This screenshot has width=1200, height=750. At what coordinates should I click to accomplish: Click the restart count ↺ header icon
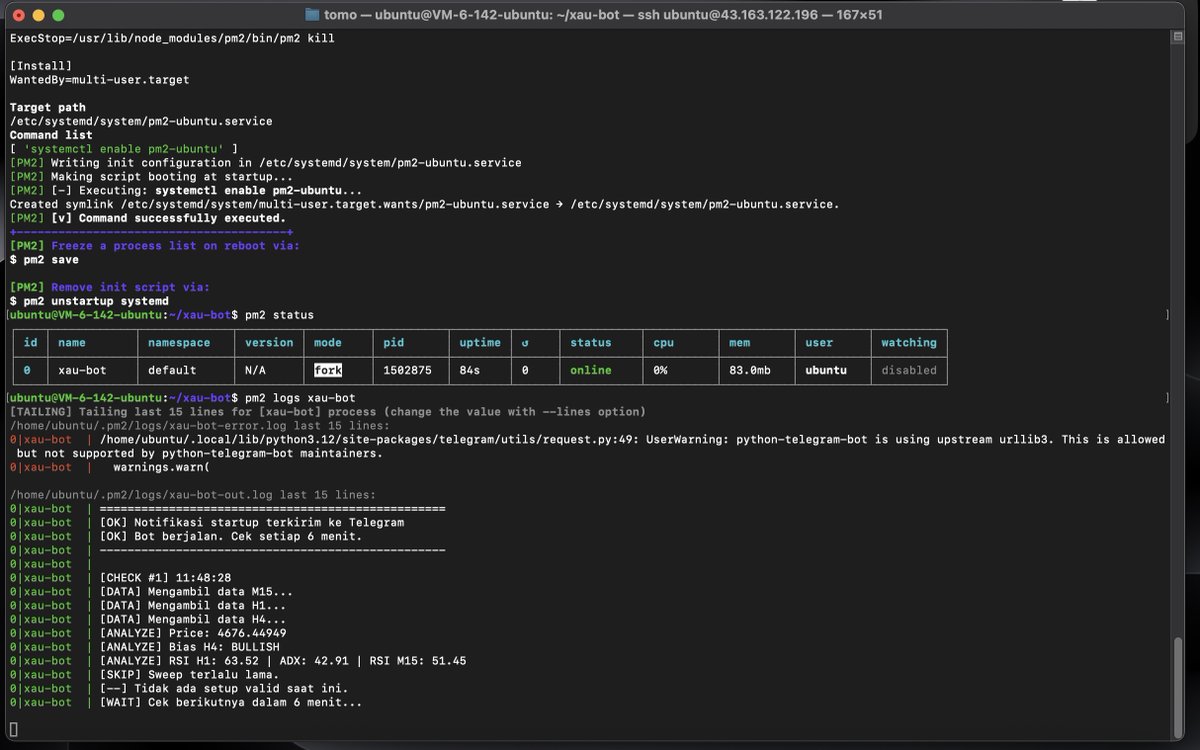(x=525, y=342)
